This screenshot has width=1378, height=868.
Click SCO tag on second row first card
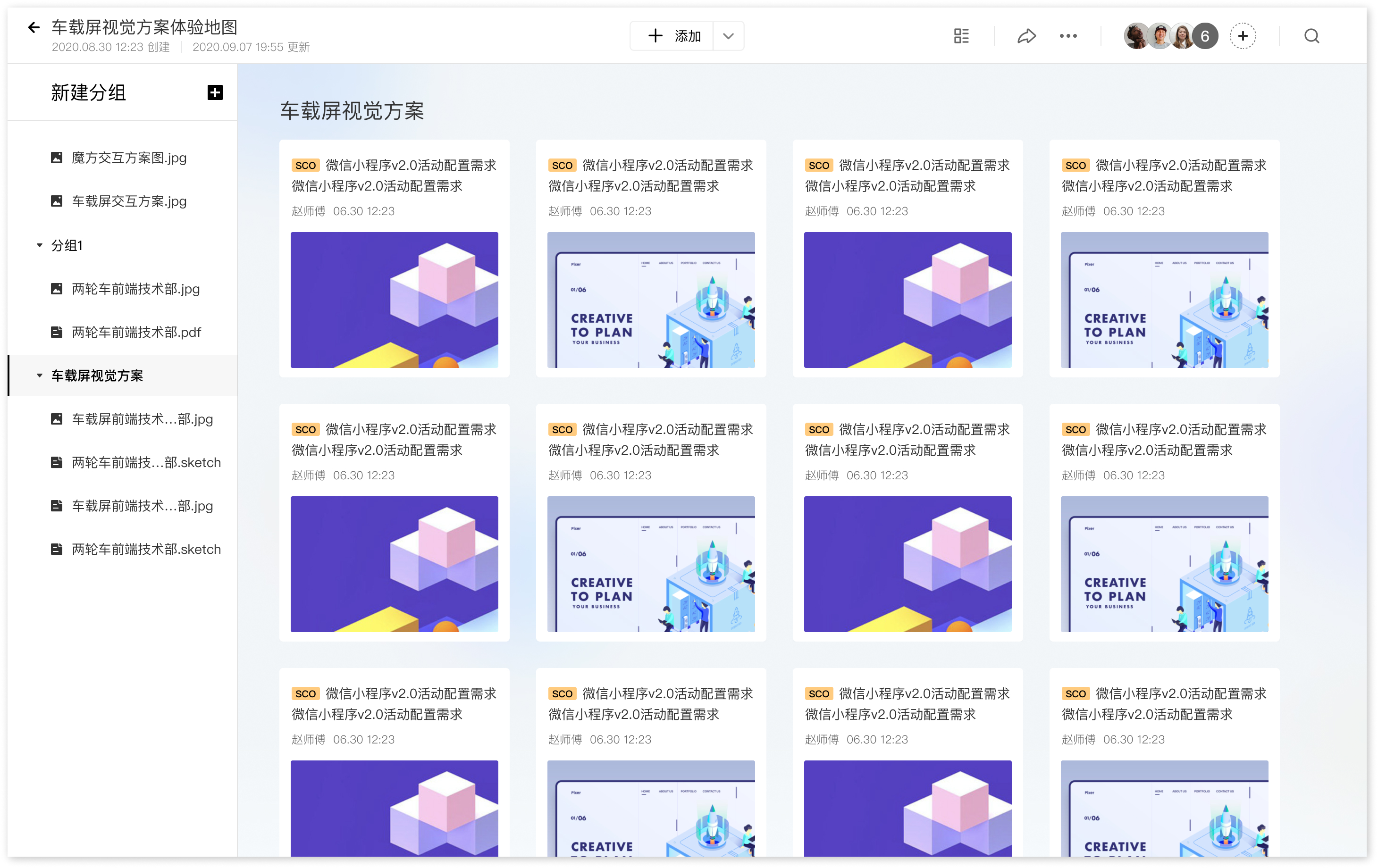click(x=305, y=430)
